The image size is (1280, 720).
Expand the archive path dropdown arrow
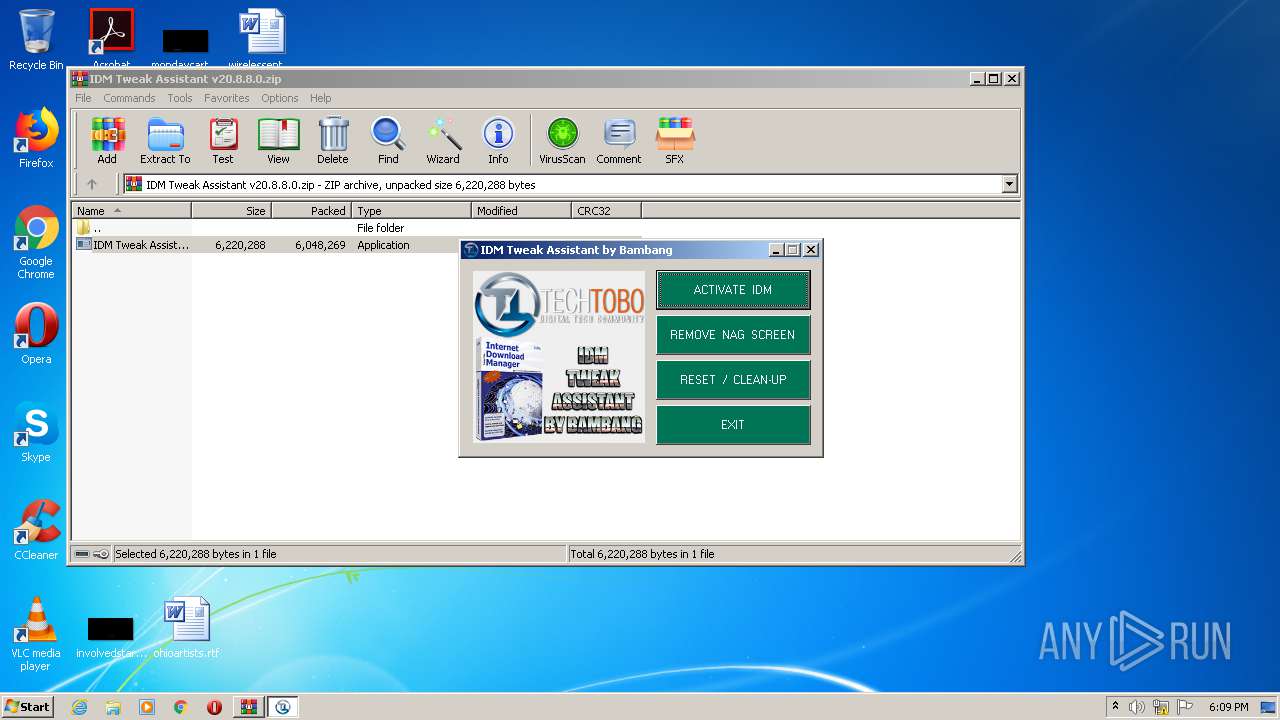(1009, 184)
